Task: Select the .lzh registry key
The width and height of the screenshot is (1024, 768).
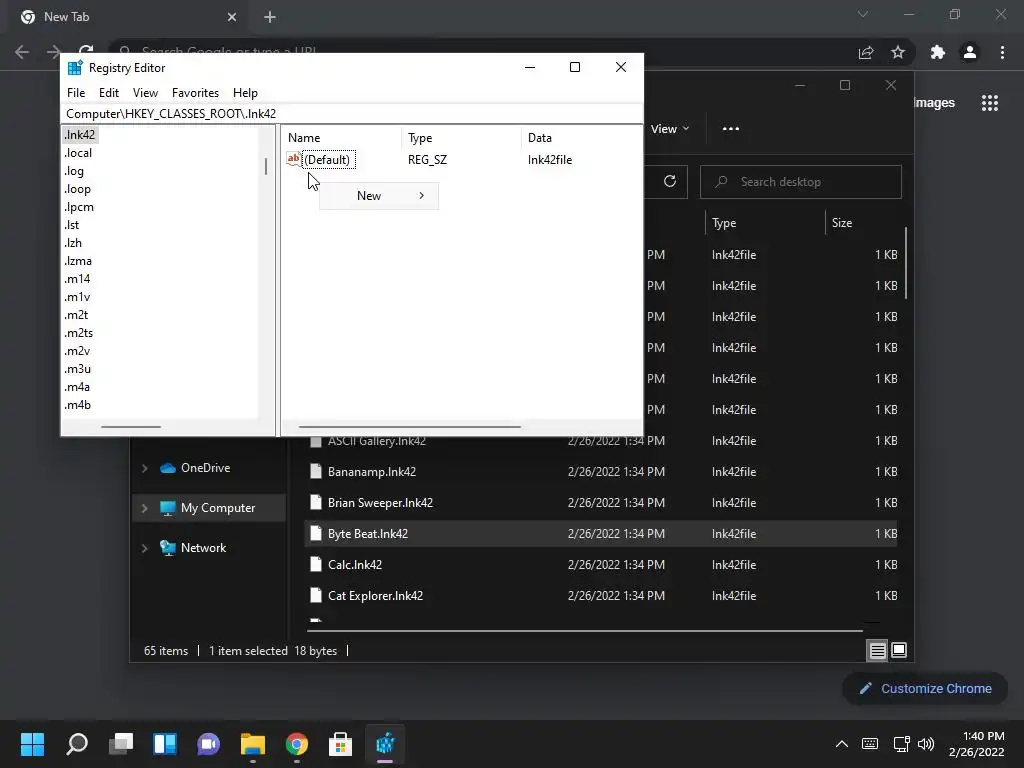Action: (73, 243)
